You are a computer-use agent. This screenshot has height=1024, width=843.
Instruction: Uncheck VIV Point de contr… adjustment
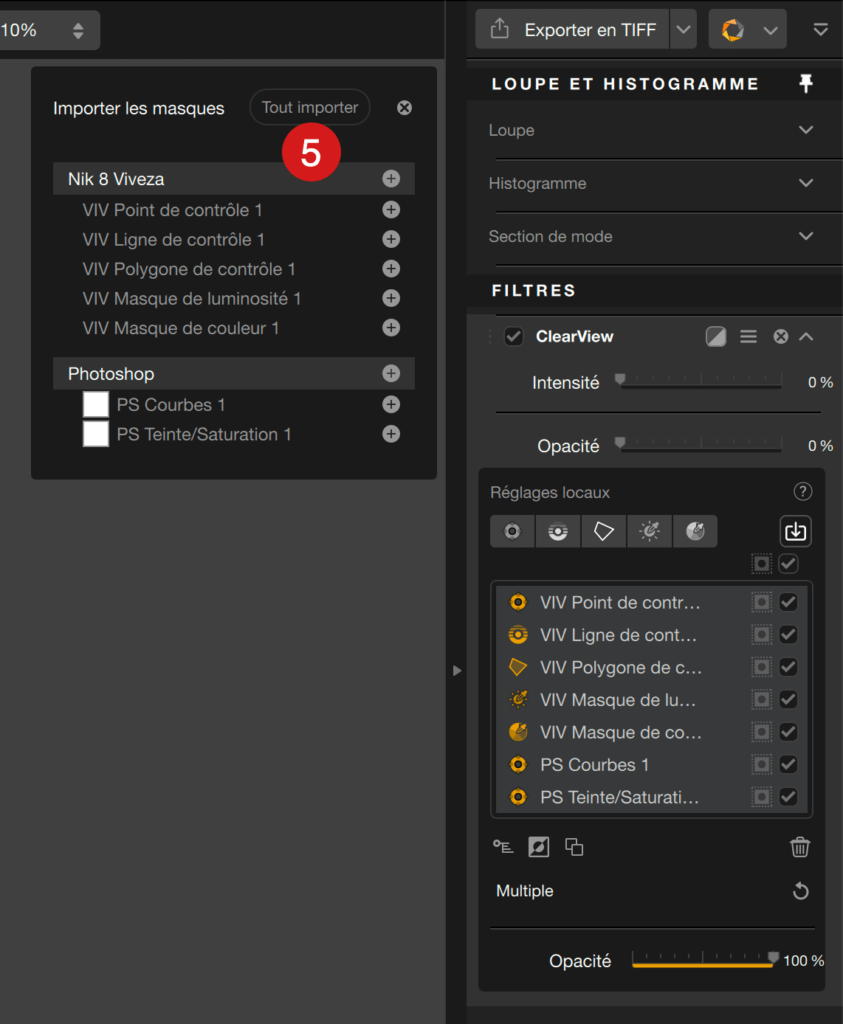tap(788, 602)
